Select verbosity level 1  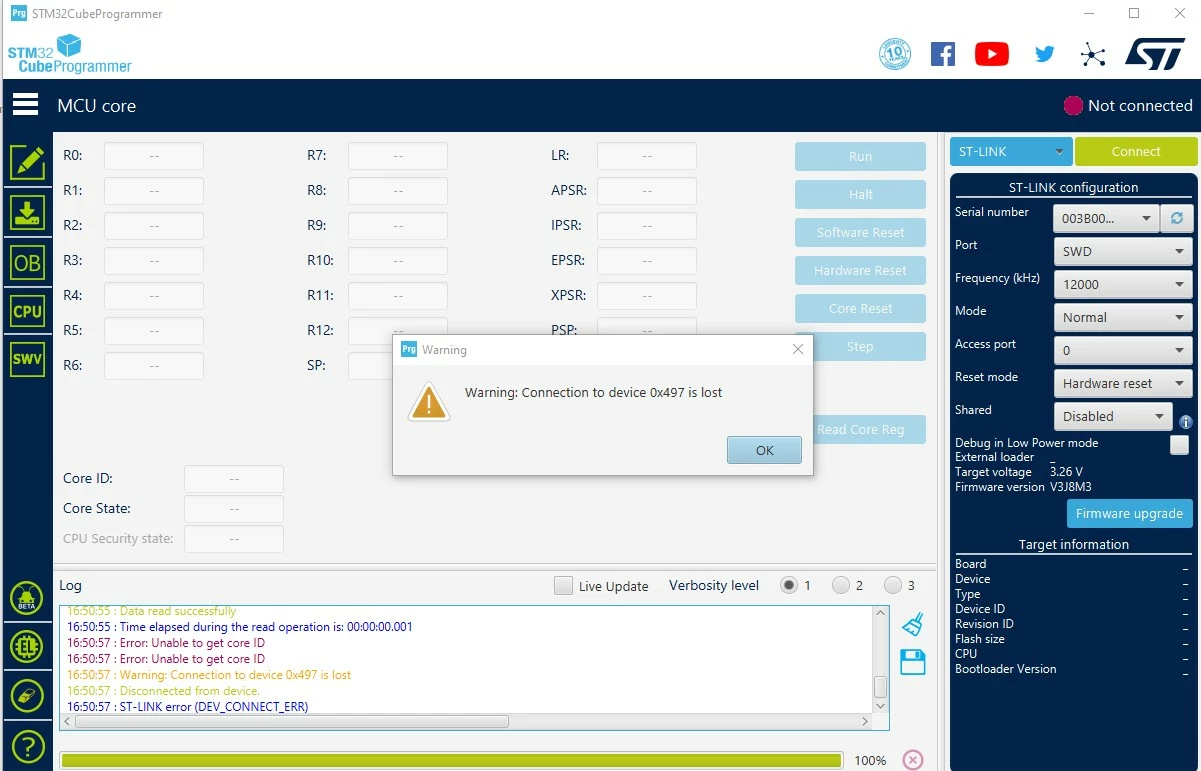point(789,585)
